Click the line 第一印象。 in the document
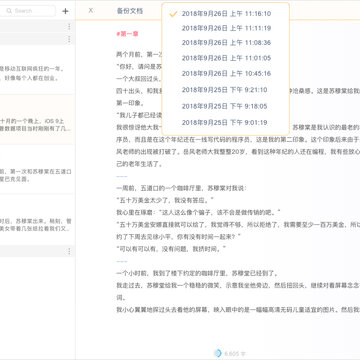The width and height of the screenshot is (360, 360). click(x=130, y=103)
